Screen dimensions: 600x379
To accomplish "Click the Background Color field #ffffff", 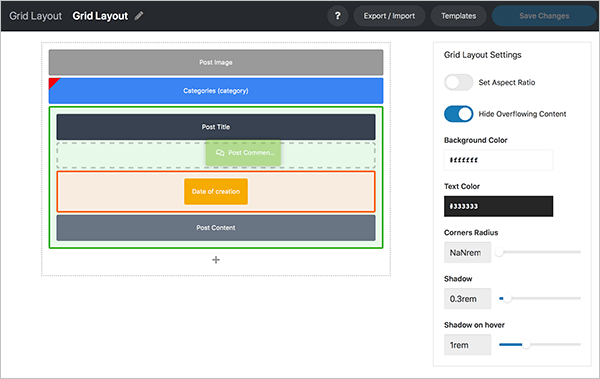I will 499,160.
